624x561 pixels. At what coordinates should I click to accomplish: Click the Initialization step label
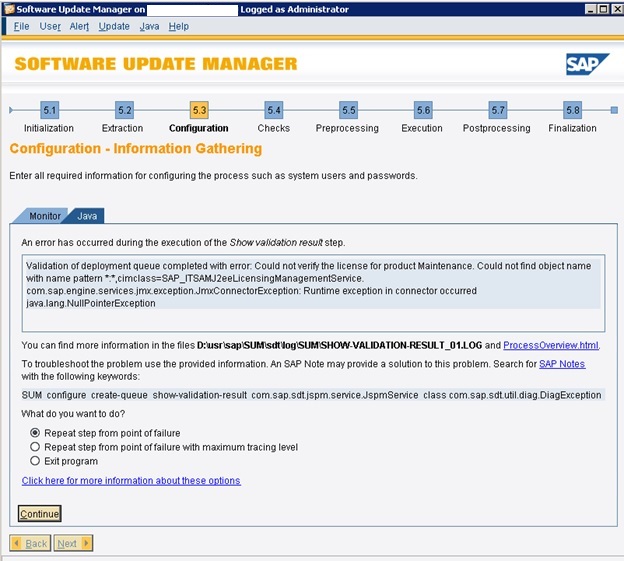[49, 128]
